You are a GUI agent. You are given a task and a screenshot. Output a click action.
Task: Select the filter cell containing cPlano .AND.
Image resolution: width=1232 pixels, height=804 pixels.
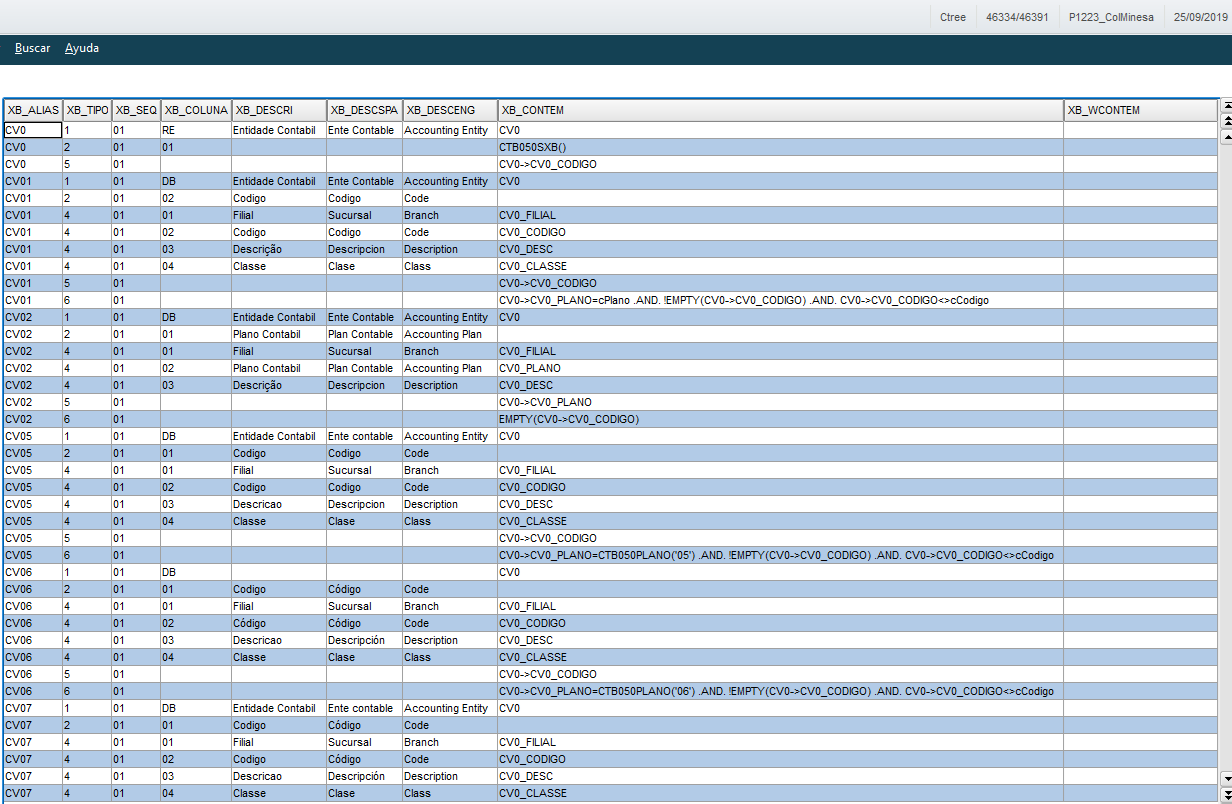click(780, 300)
